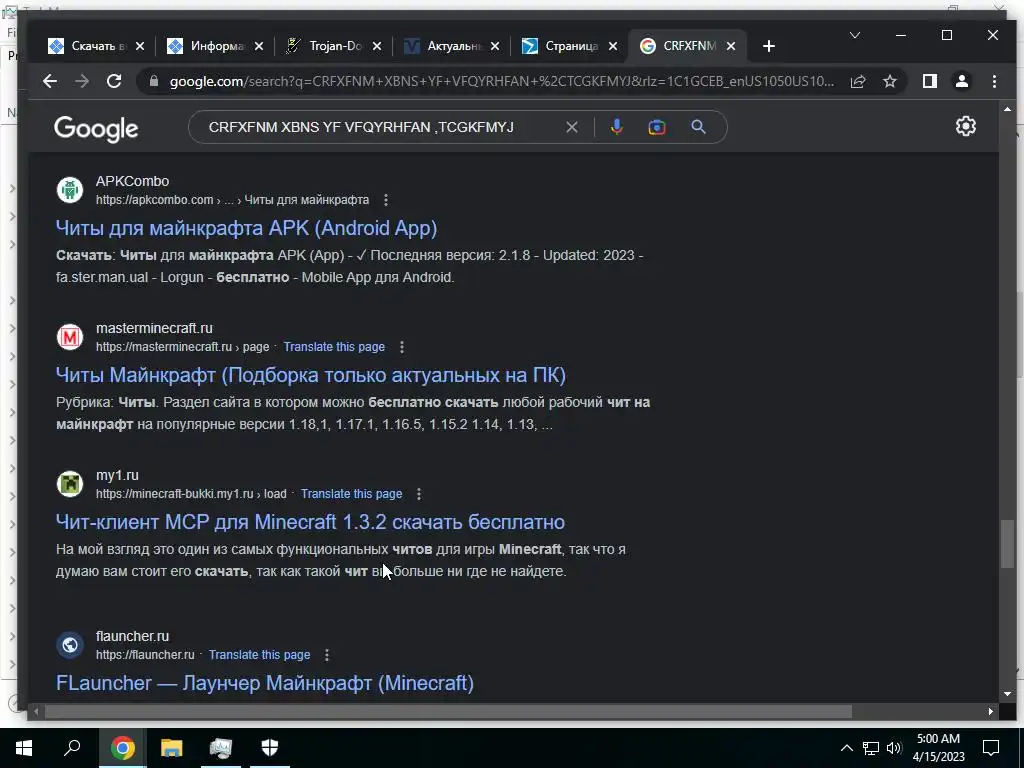The image size is (1024, 768).
Task: Click the horizontal scrollbar thumb
Action: [448, 711]
